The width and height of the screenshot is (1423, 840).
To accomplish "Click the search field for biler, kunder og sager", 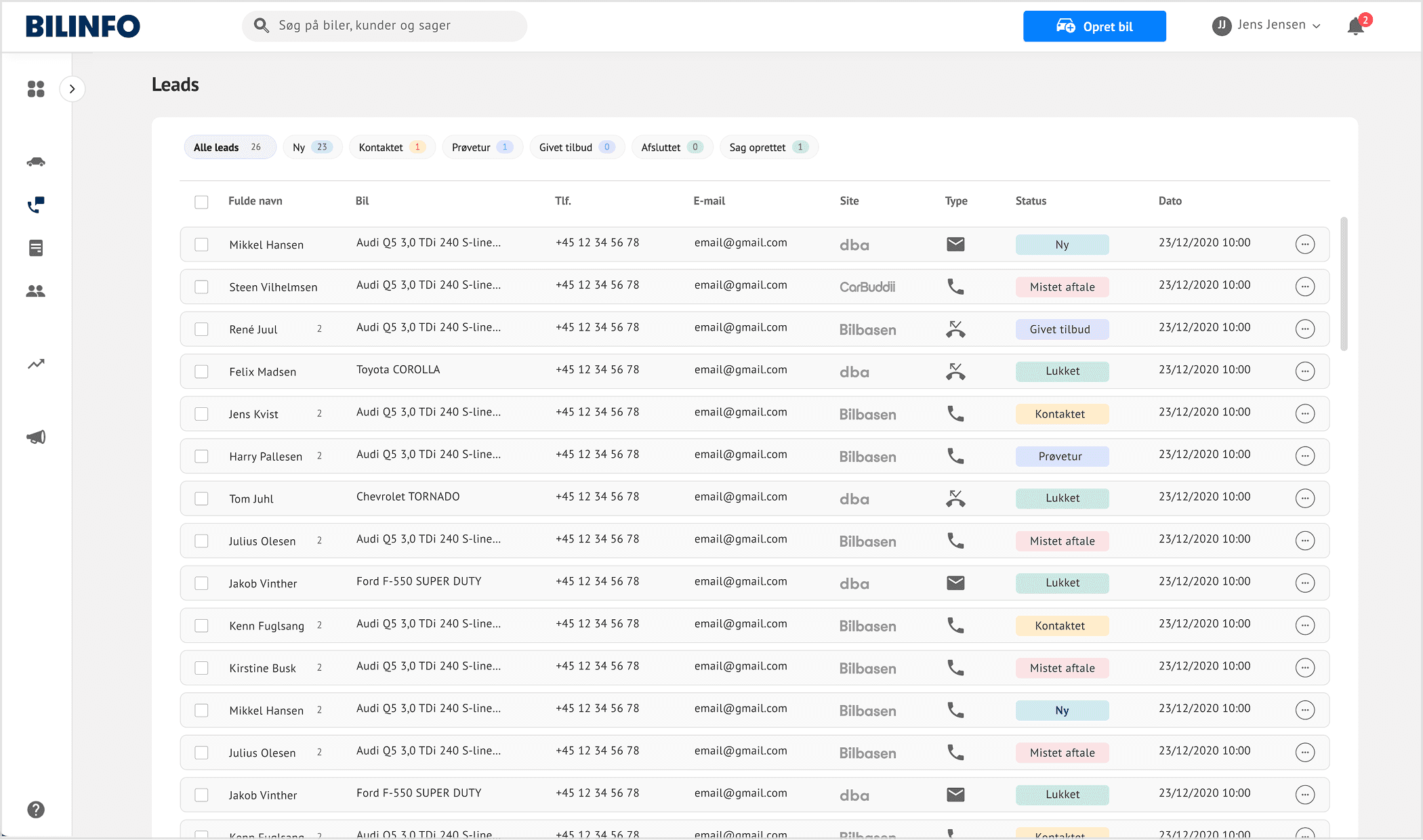I will point(384,26).
